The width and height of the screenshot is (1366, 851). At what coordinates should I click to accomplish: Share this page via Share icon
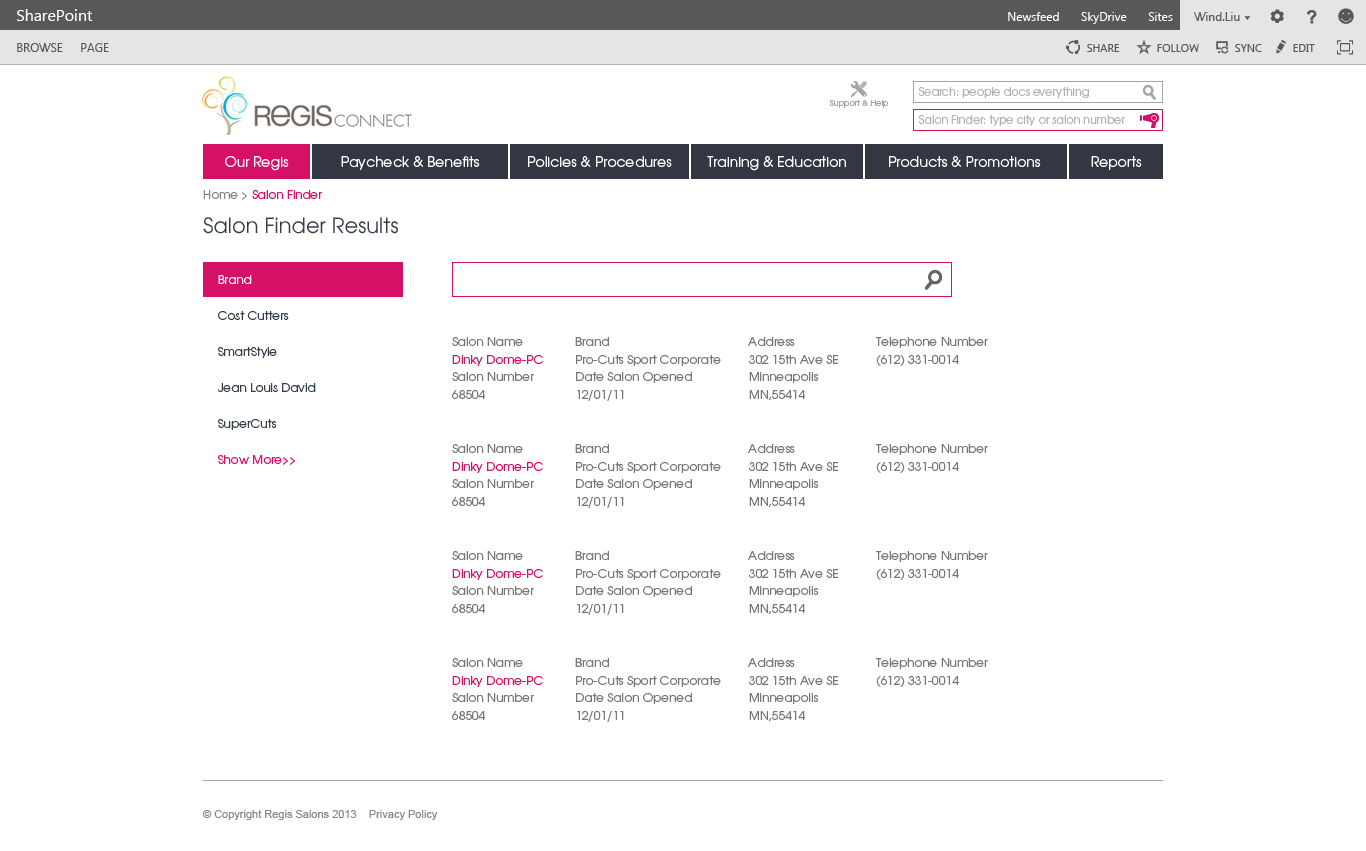[1073, 48]
